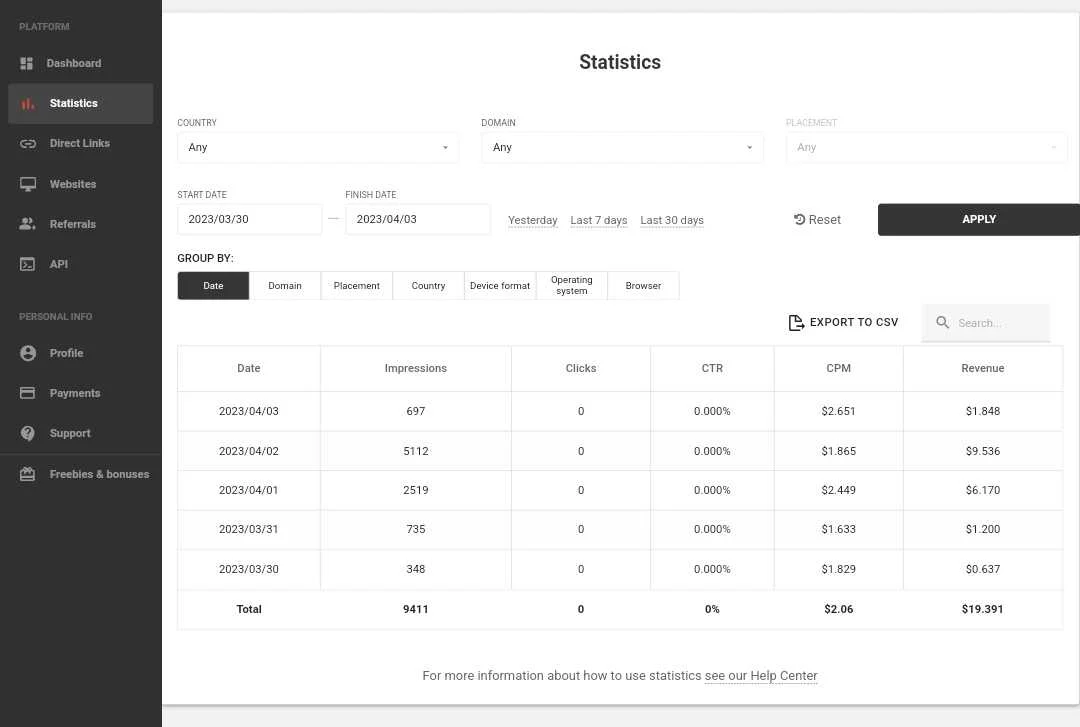Click the Search input field

[986, 322]
